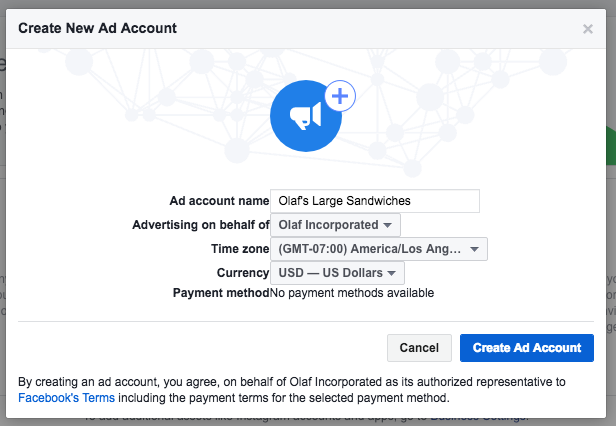The height and width of the screenshot is (426, 616).
Task: Click the 'Currency' label
Action: 243,273
